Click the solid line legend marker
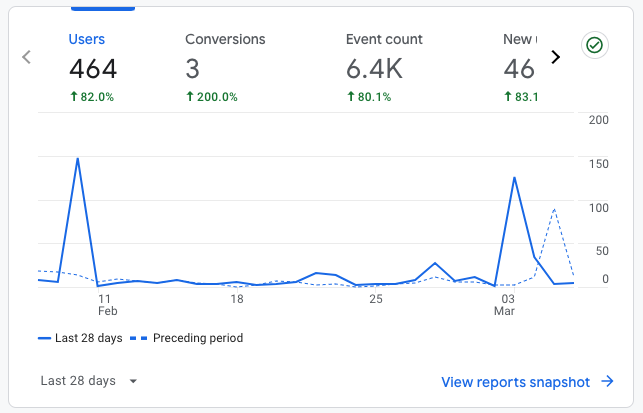Image resolution: width=643 pixels, height=413 pixels. pos(45,338)
